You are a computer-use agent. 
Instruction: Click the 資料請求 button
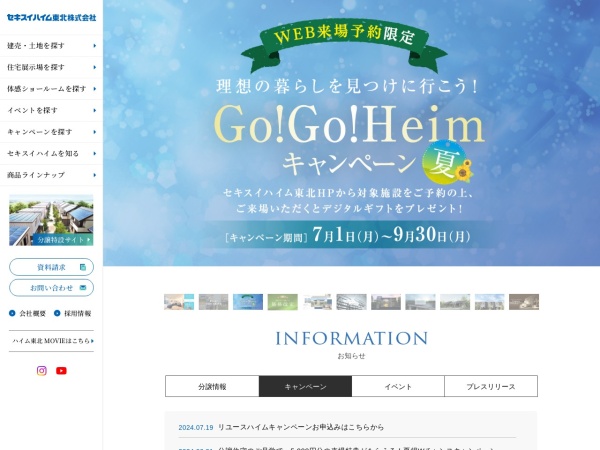tap(51, 267)
